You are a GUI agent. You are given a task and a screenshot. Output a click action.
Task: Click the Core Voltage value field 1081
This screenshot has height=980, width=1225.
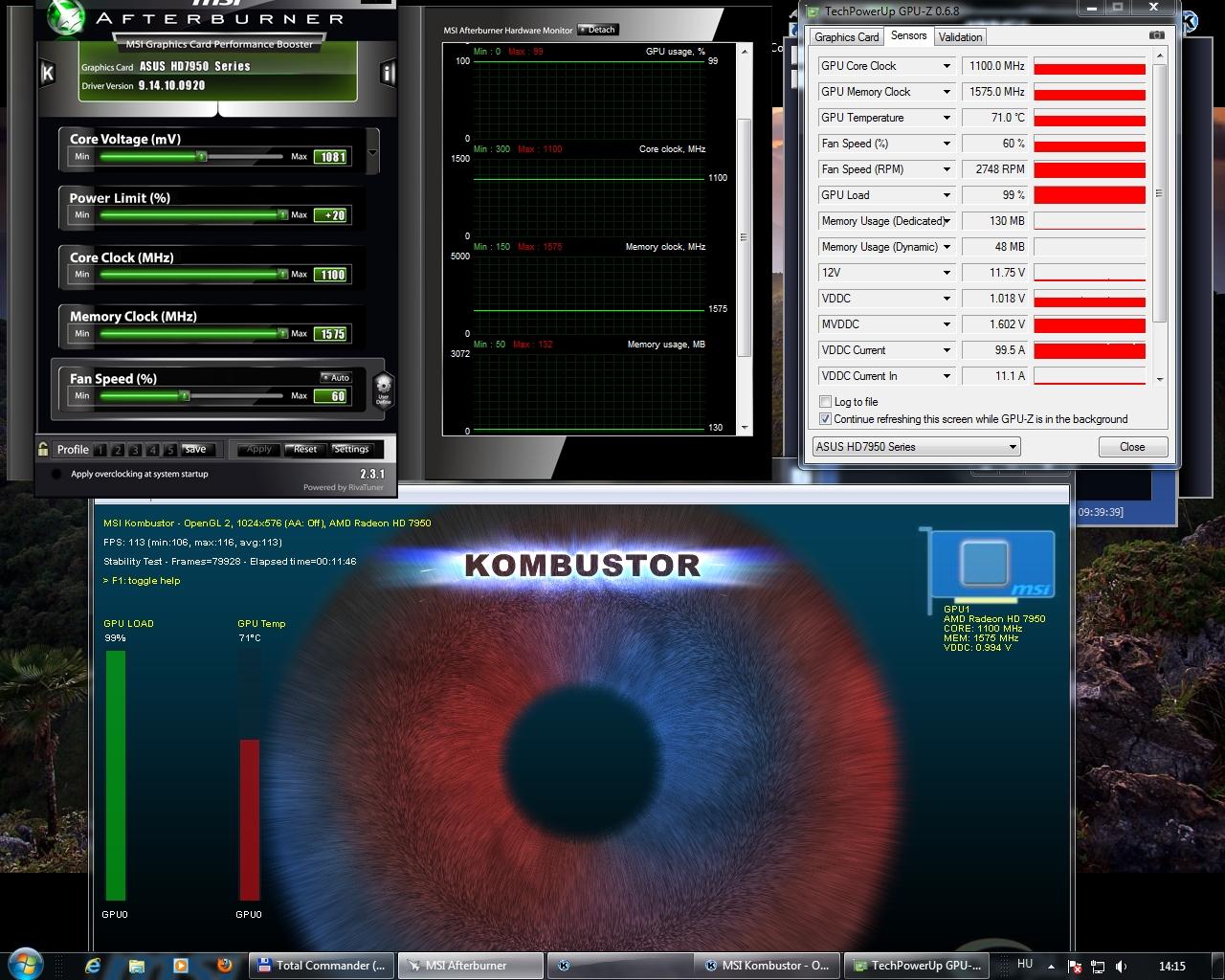(x=332, y=157)
